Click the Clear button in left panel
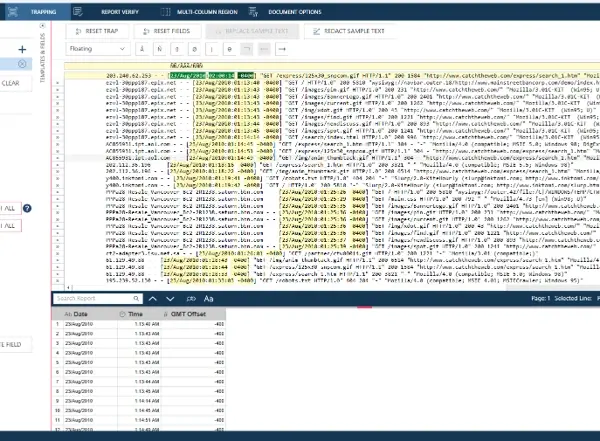 tap(11, 83)
